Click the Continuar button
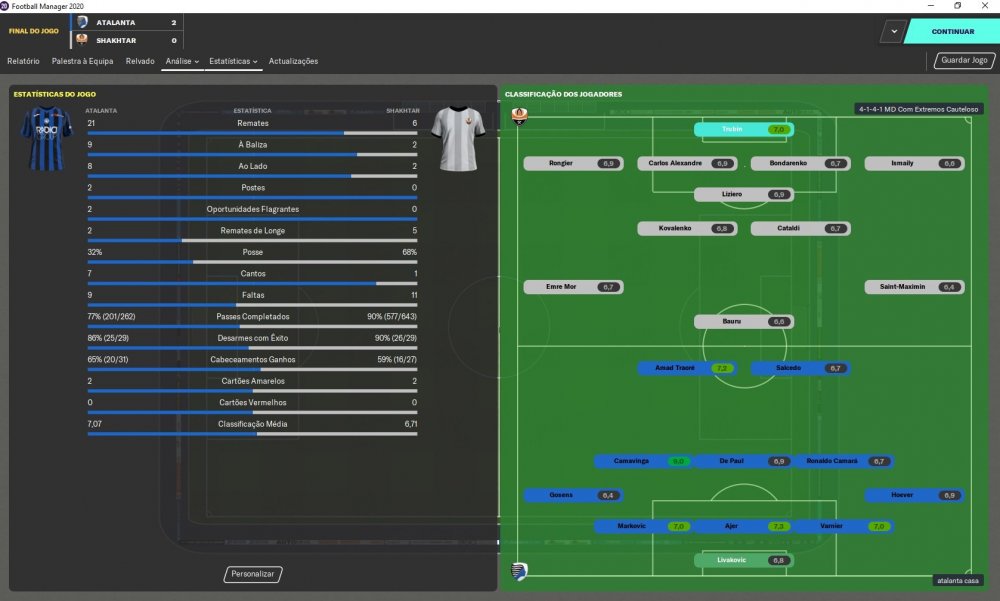Image resolution: width=1000 pixels, height=601 pixels. [952, 31]
